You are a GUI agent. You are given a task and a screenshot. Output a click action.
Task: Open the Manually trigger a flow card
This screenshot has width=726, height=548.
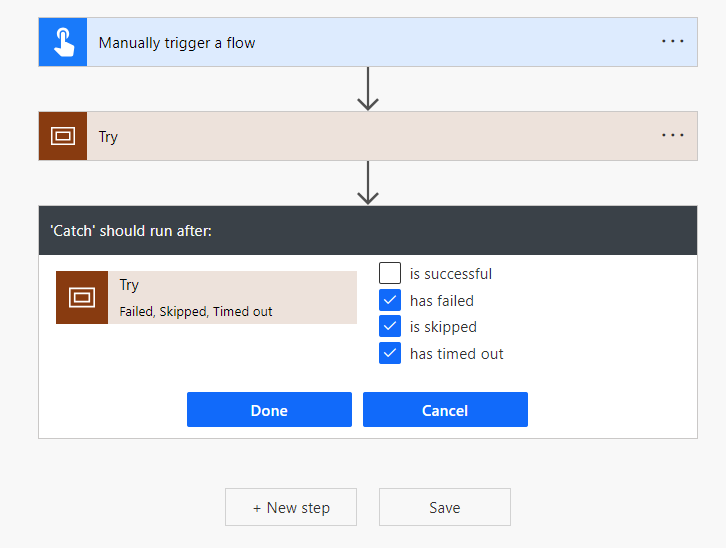tap(368, 42)
